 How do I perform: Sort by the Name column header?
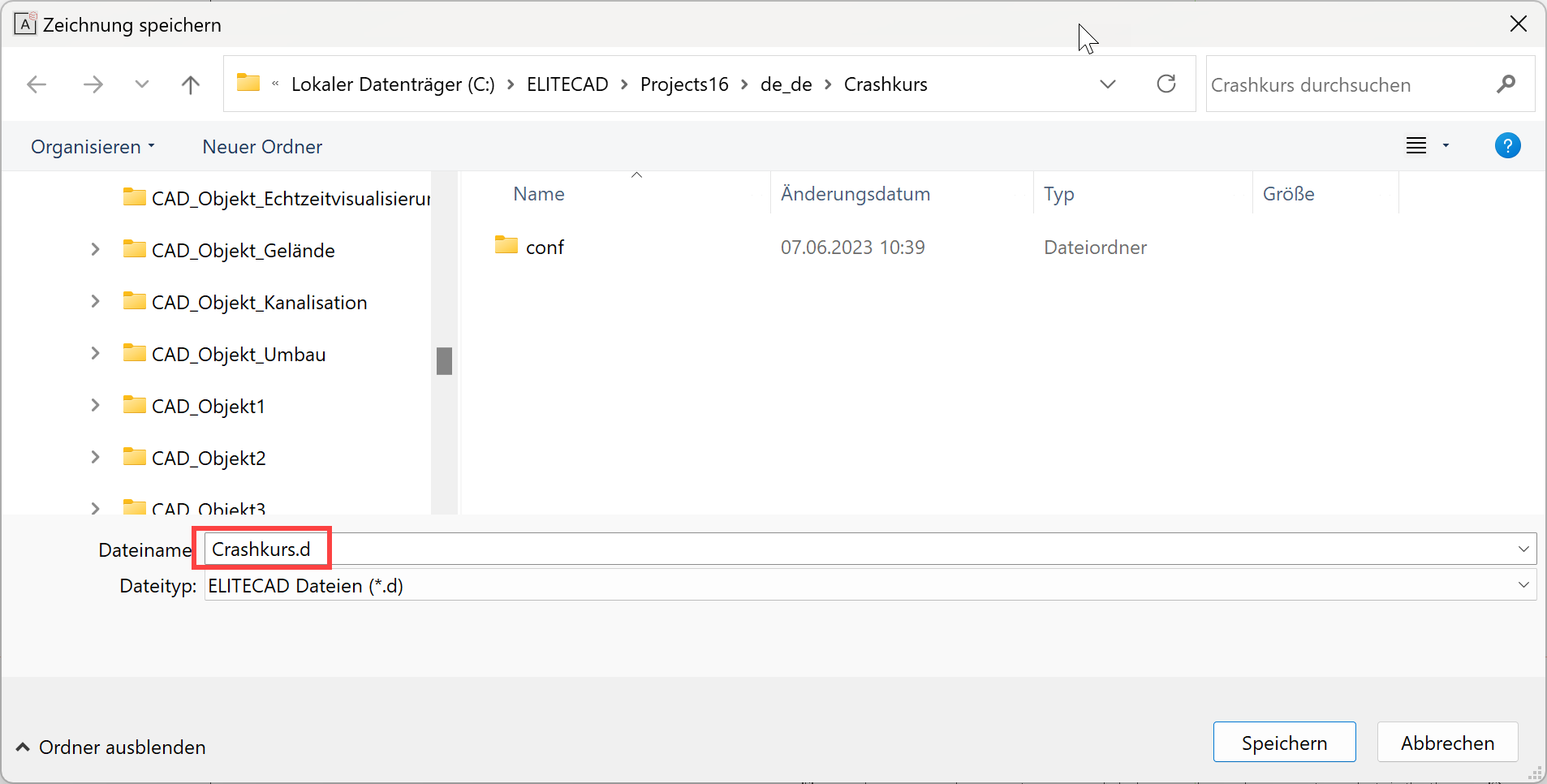pyautogui.click(x=539, y=194)
